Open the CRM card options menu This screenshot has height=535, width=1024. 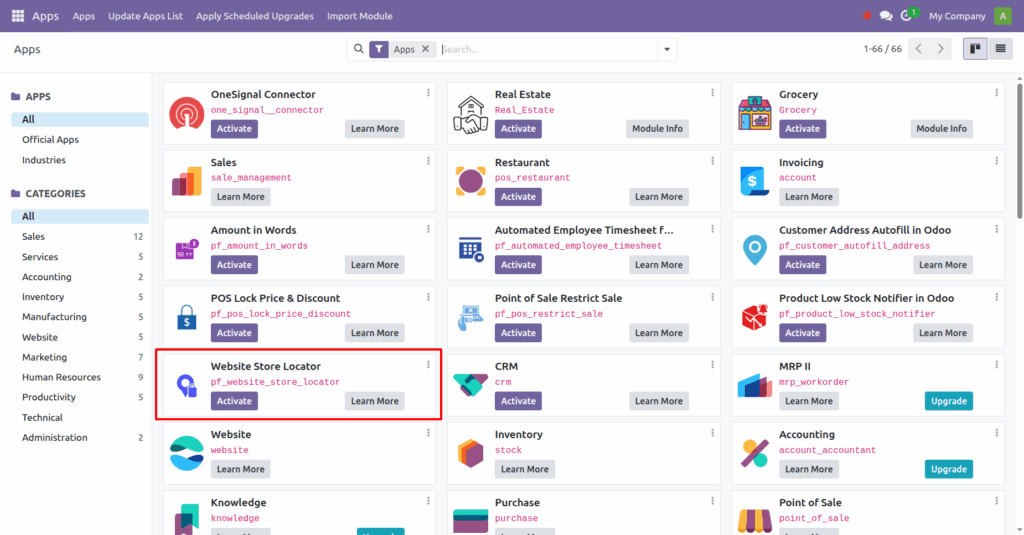[712, 365]
